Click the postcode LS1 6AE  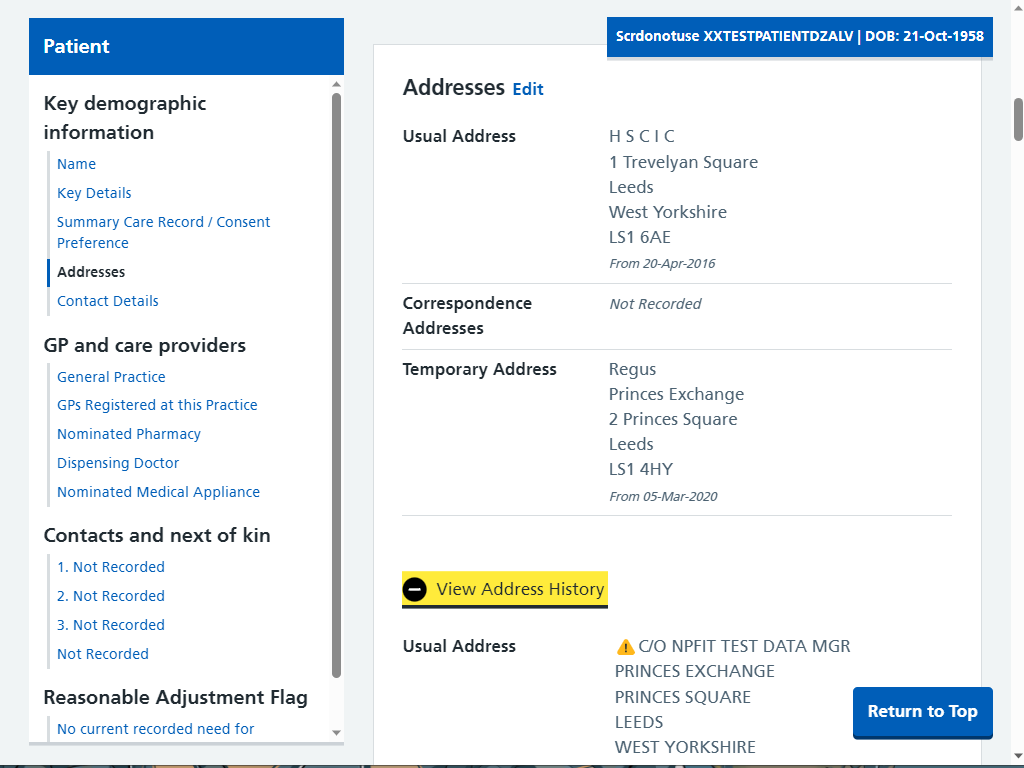[x=639, y=237]
